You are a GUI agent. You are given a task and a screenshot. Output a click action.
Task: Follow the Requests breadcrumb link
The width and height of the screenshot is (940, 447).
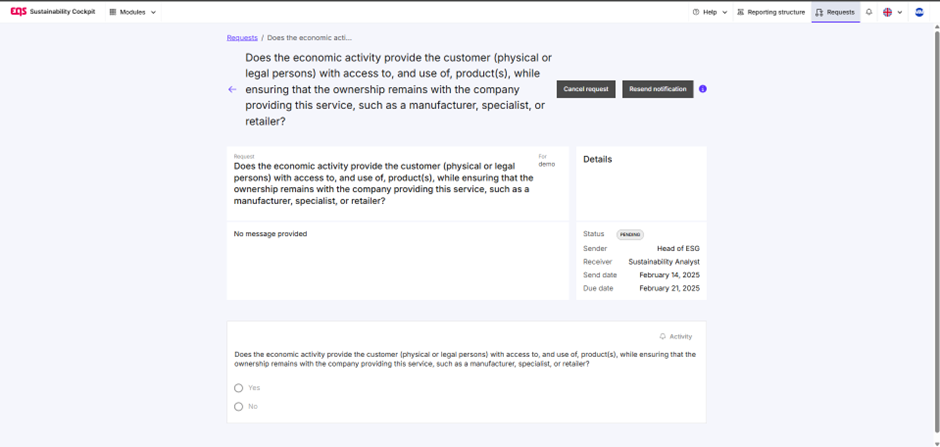242,37
